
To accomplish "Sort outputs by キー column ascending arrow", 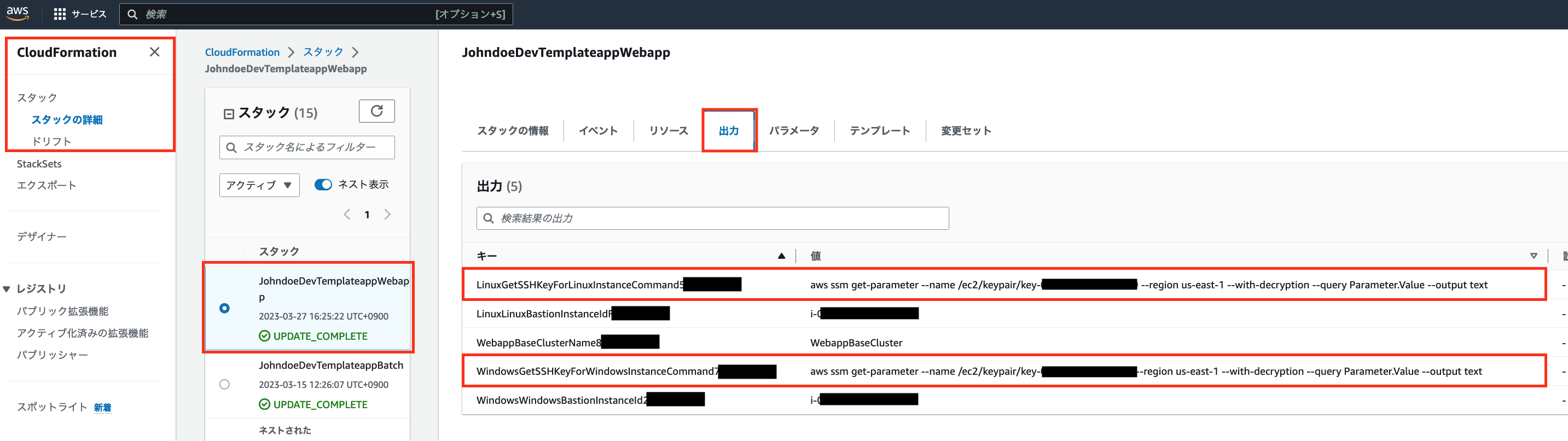I will pos(781,257).
